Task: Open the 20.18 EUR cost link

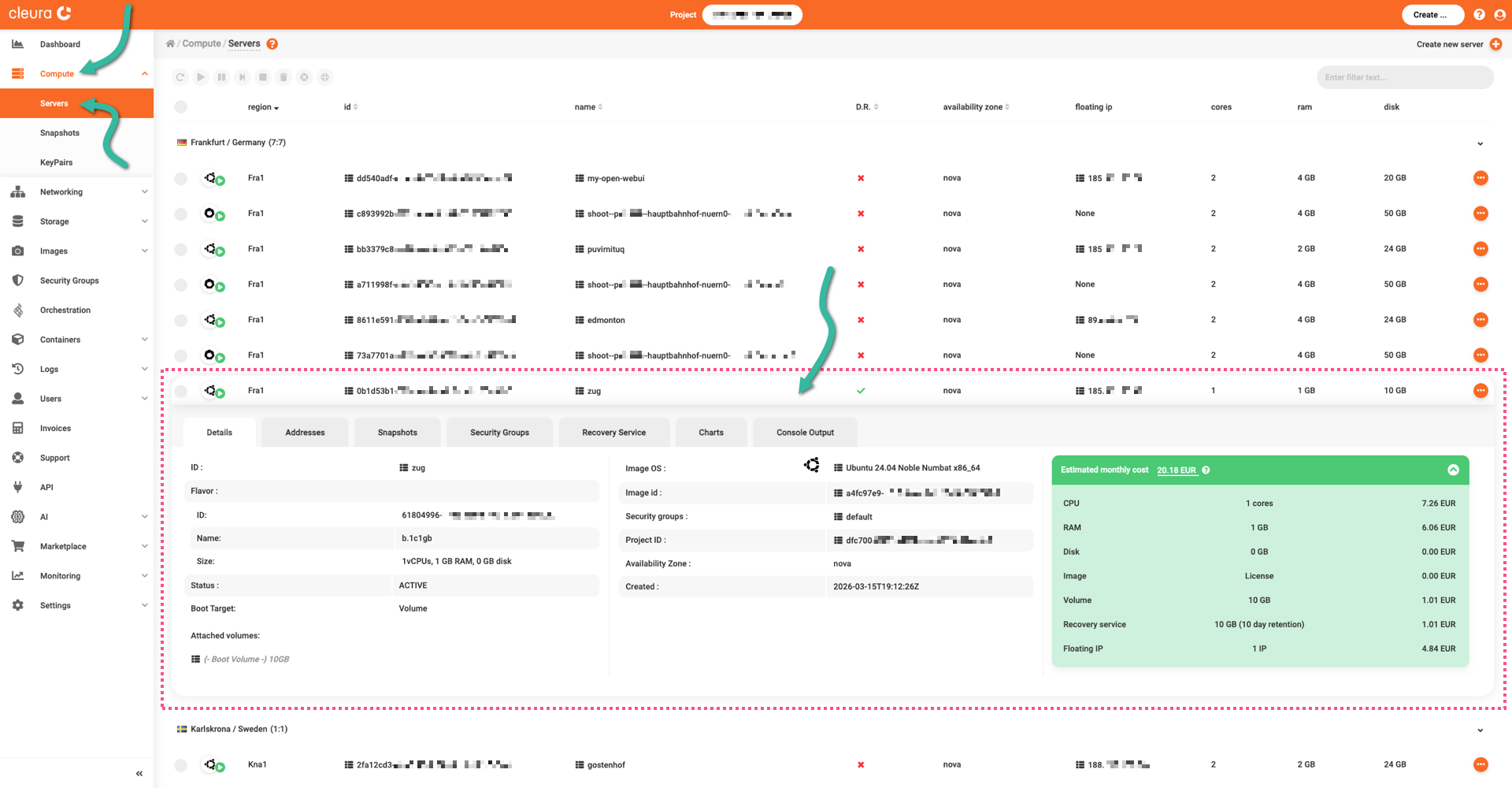Action: point(1177,470)
